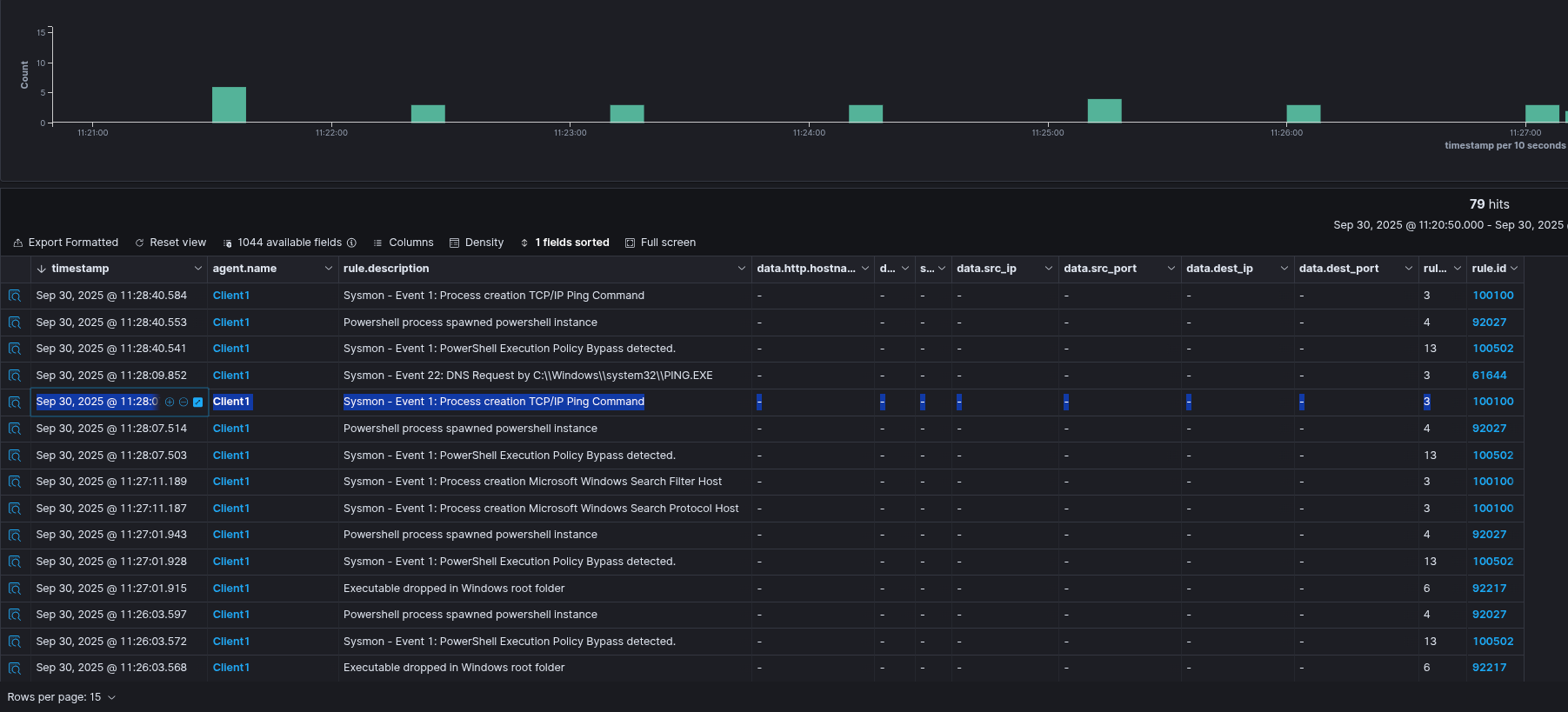Expand the highlighted timestamp cell content
The width and height of the screenshot is (1568, 712).
(197, 403)
